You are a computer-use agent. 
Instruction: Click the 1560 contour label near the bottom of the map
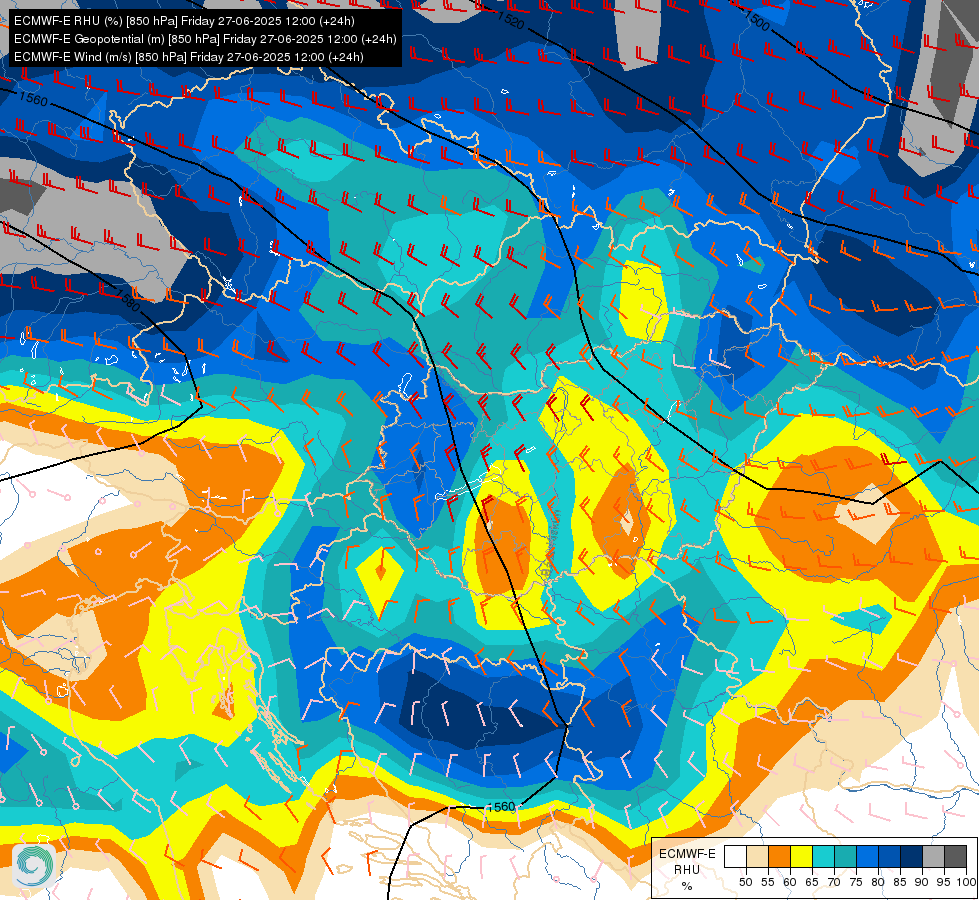coord(501,807)
